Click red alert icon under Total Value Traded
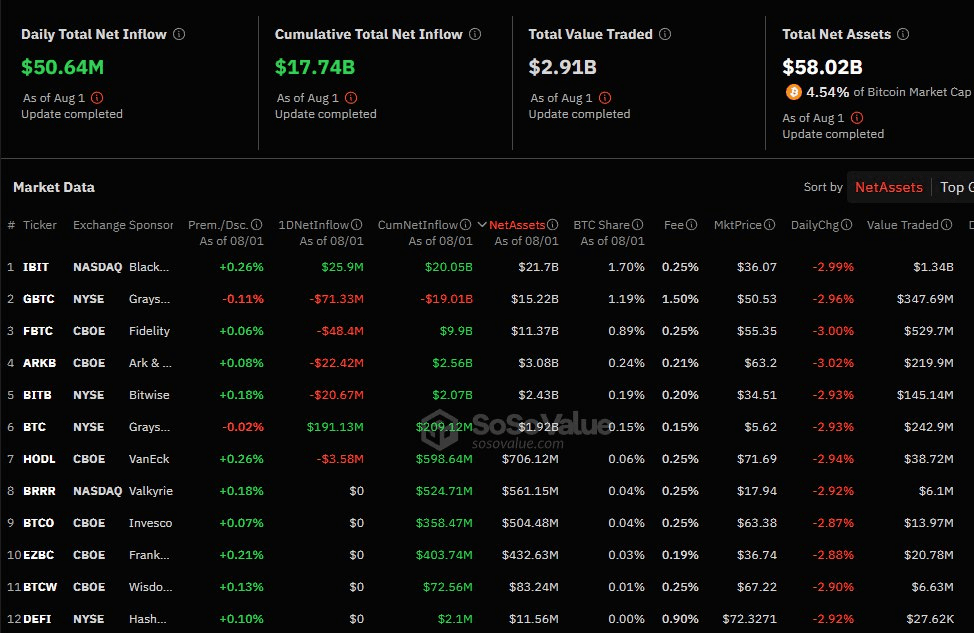974x633 pixels. [605, 98]
